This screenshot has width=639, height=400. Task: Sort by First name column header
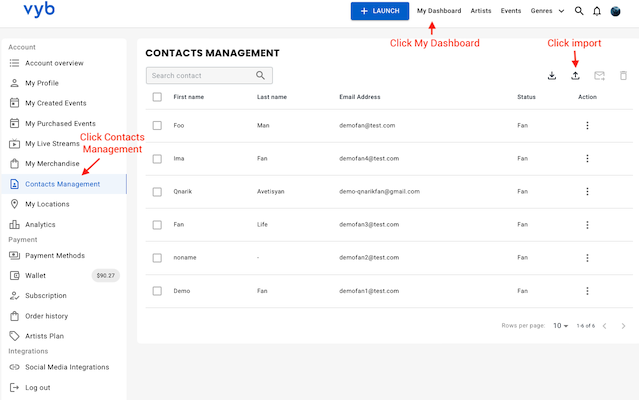pyautogui.click(x=188, y=97)
